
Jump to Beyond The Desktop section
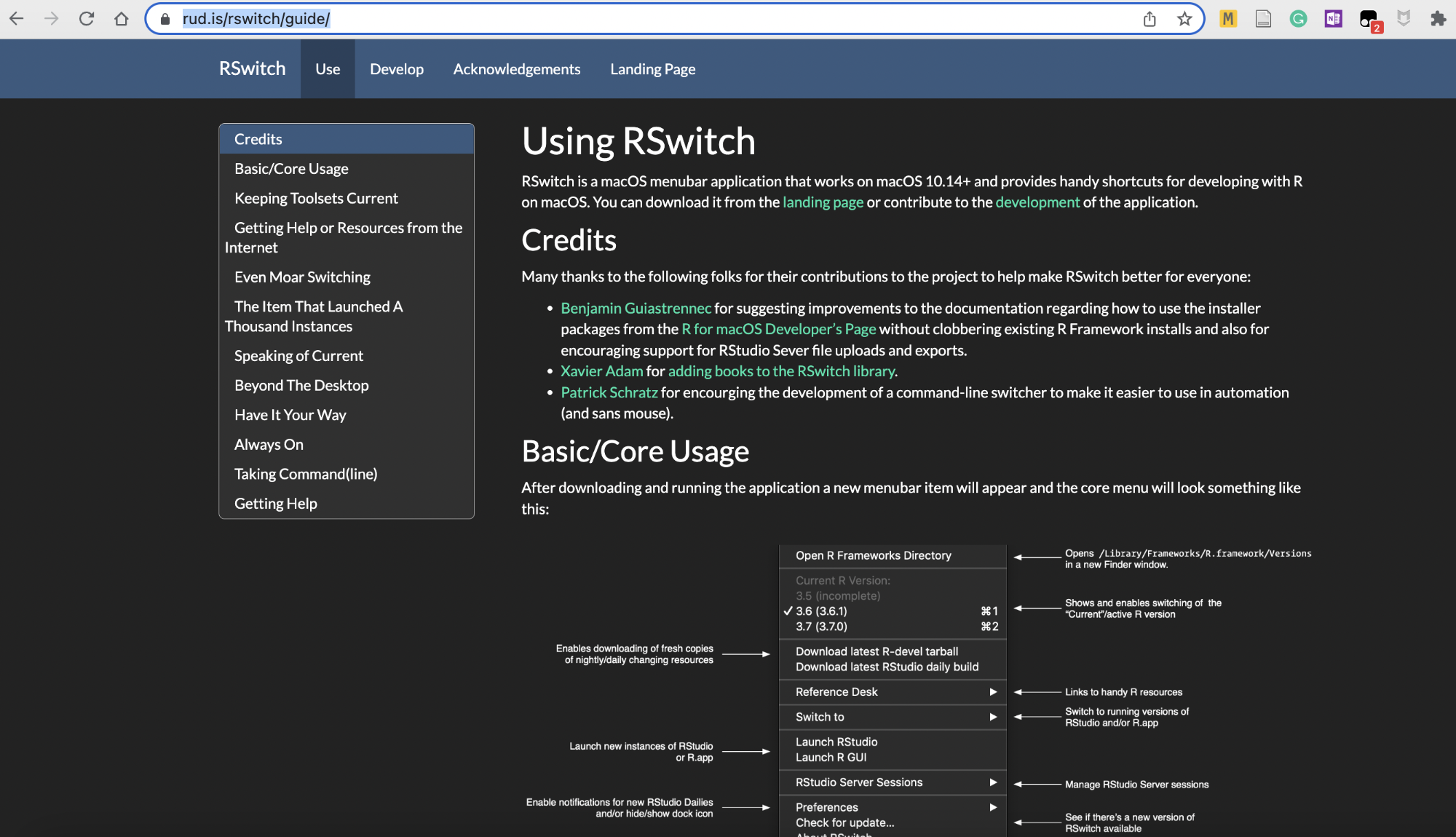point(347,385)
